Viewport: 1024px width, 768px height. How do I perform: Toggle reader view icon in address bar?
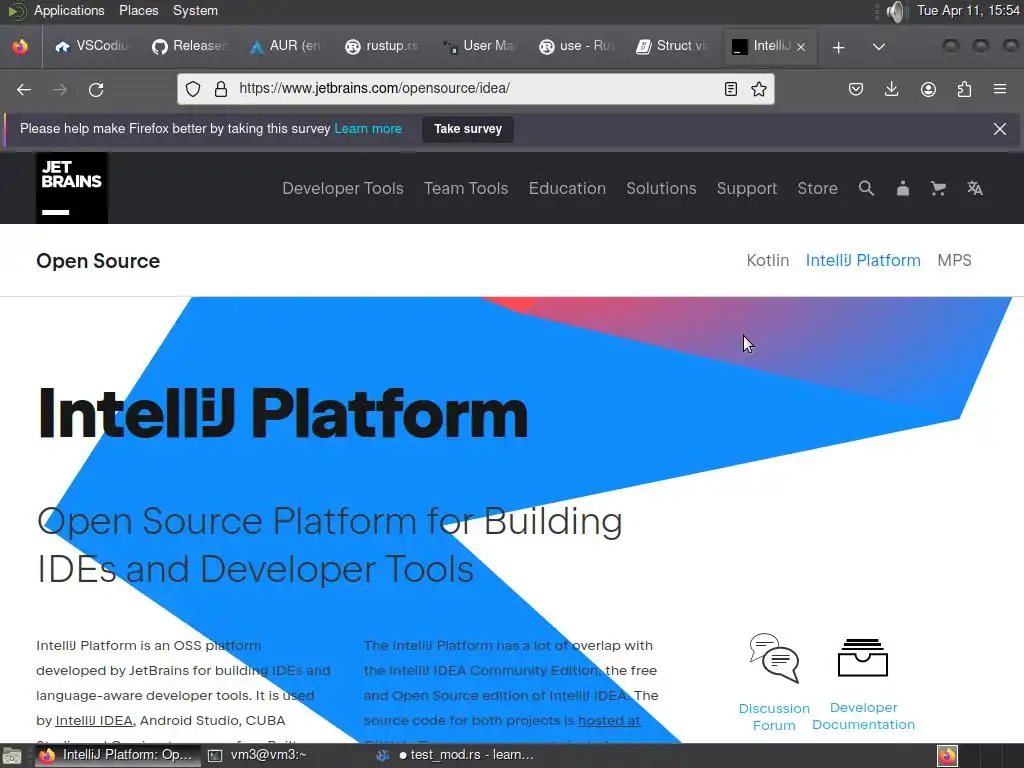tap(731, 89)
